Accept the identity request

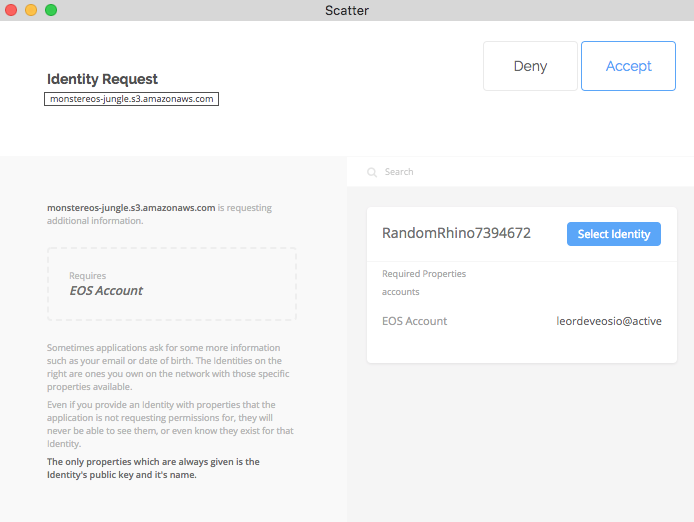click(628, 66)
